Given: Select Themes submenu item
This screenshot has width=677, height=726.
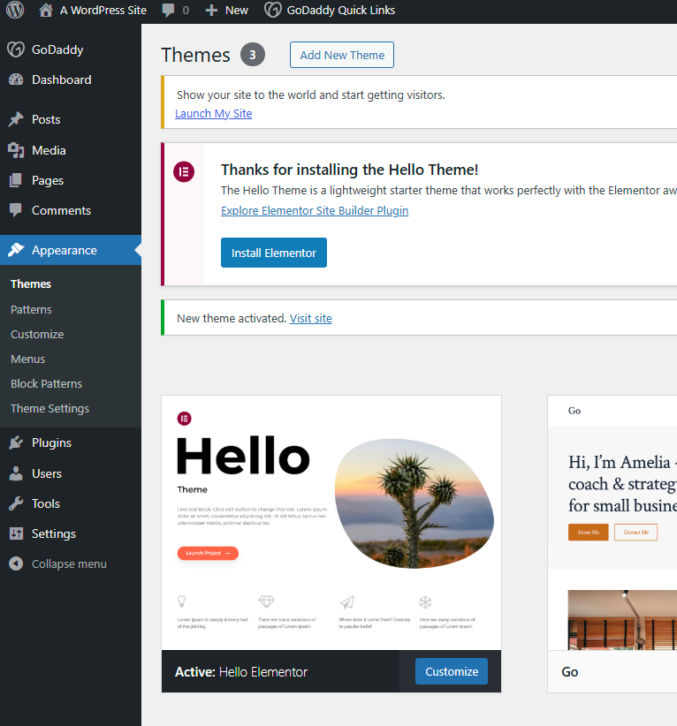Looking at the screenshot, I should point(31,284).
